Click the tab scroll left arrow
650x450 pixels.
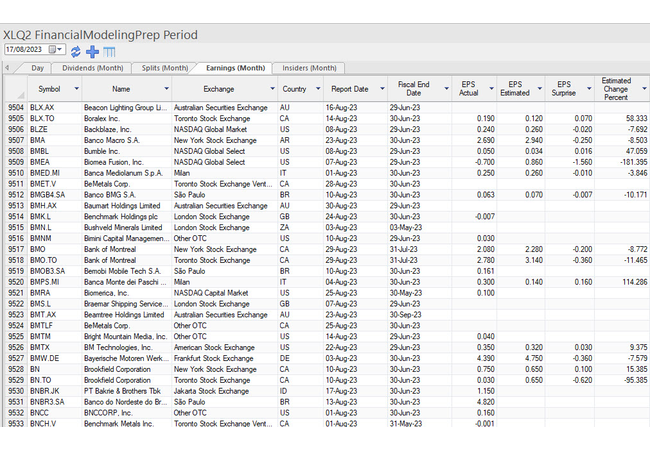[7, 67]
